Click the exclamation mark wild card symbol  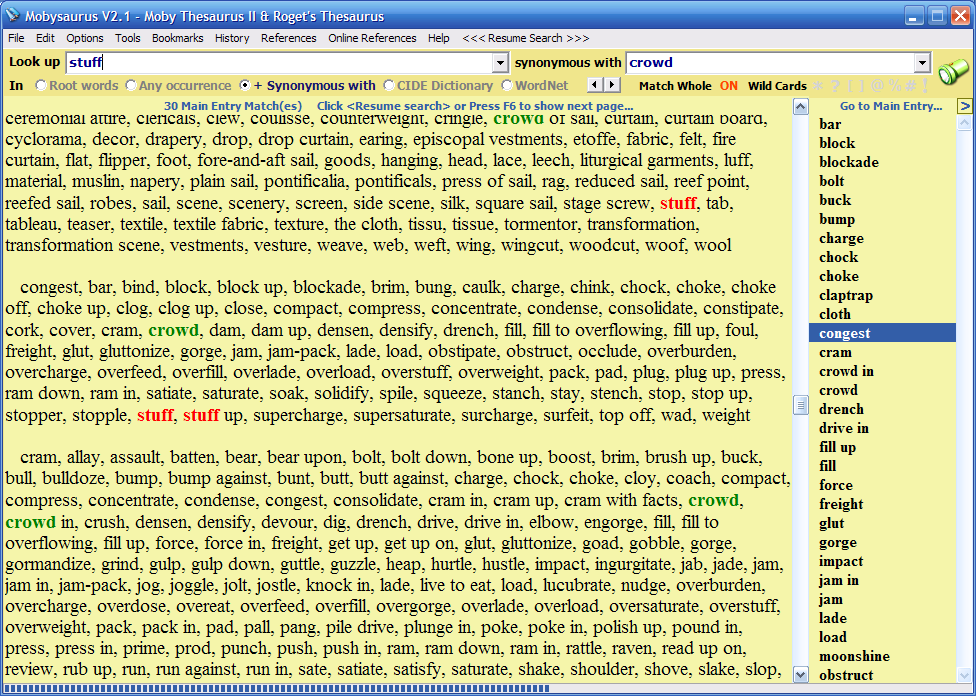click(926, 85)
